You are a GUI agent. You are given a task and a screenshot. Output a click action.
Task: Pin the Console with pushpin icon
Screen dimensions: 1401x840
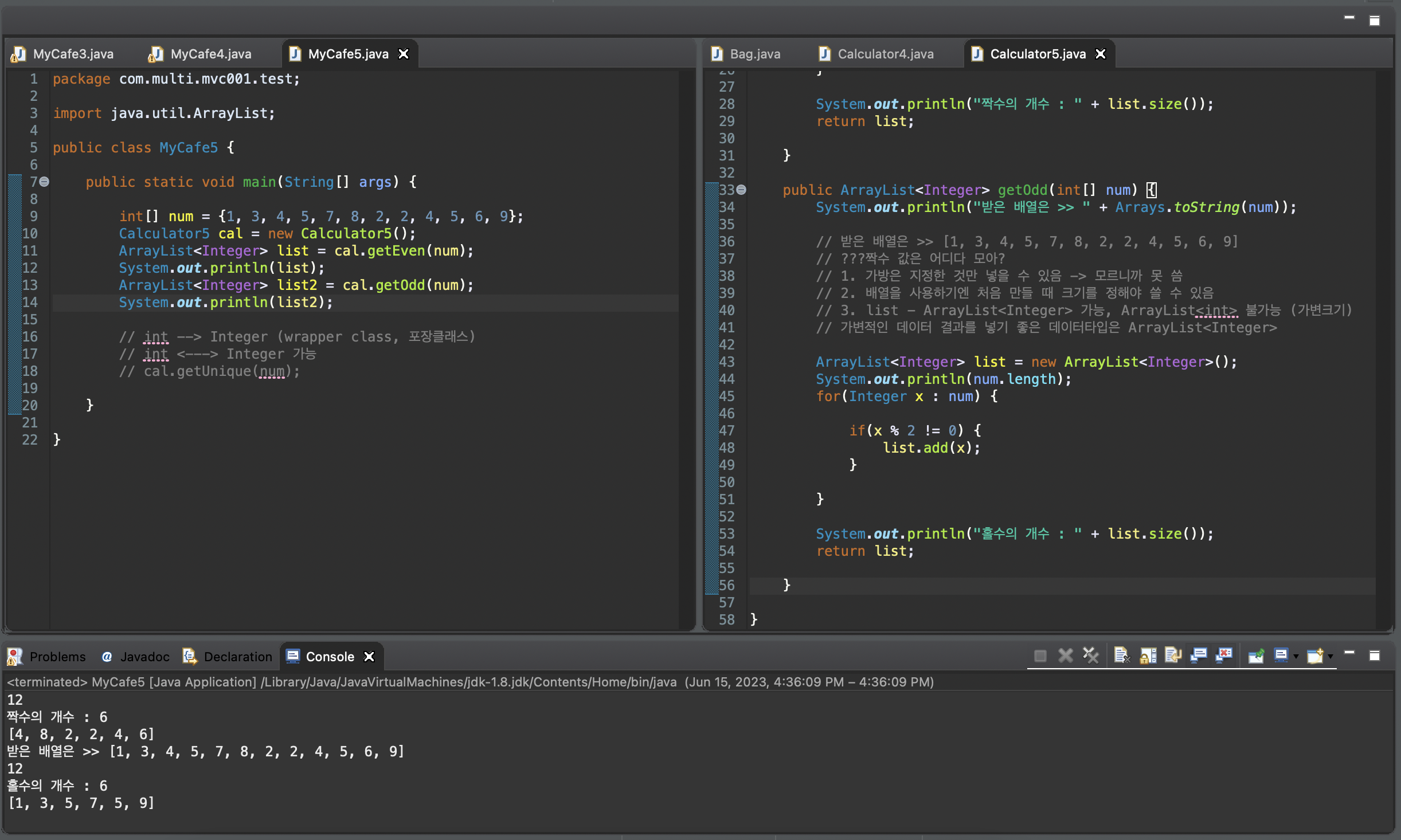point(1256,655)
